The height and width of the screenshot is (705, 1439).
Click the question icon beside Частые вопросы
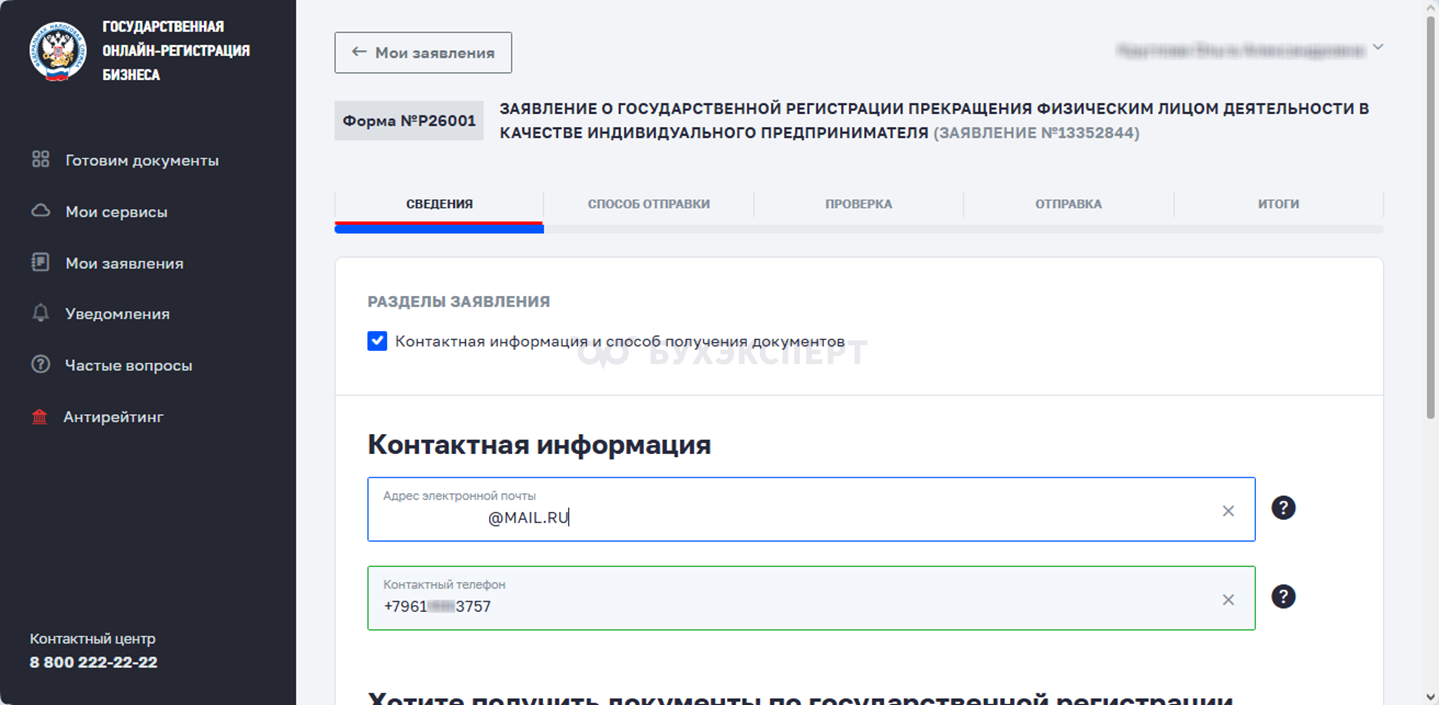[x=41, y=364]
